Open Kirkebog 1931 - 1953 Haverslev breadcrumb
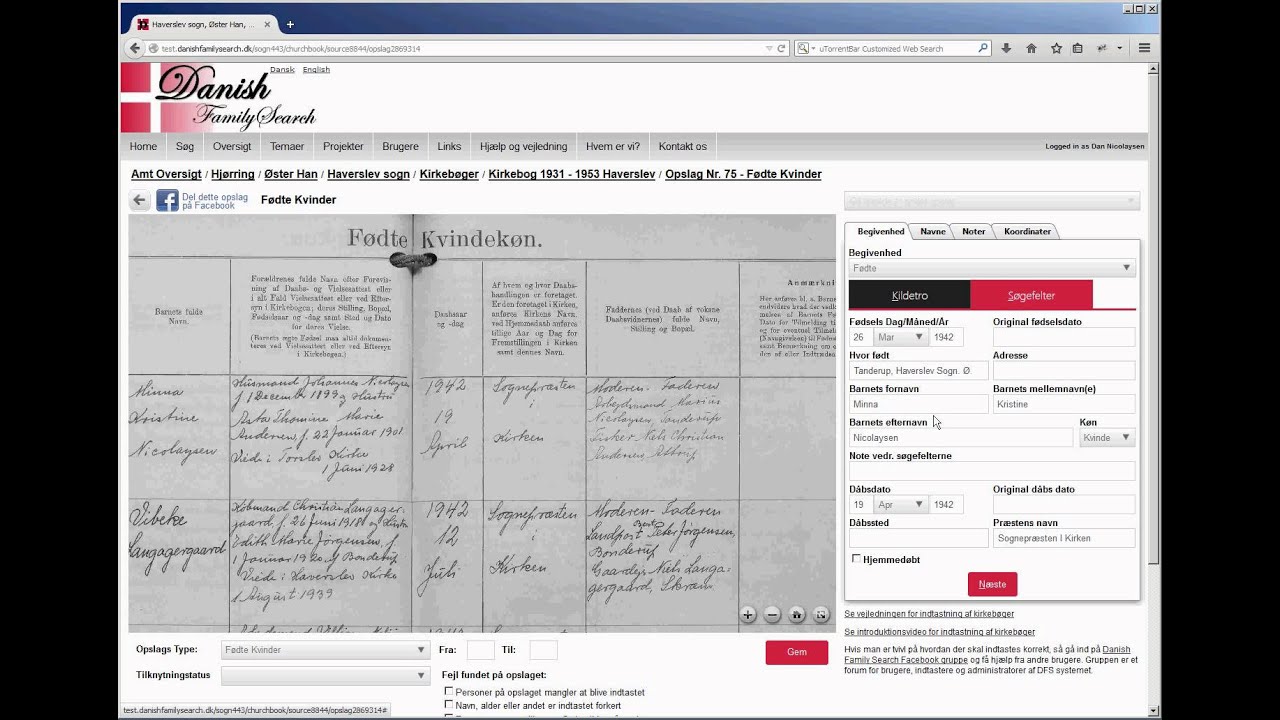This screenshot has width=1280, height=720. 572,174
